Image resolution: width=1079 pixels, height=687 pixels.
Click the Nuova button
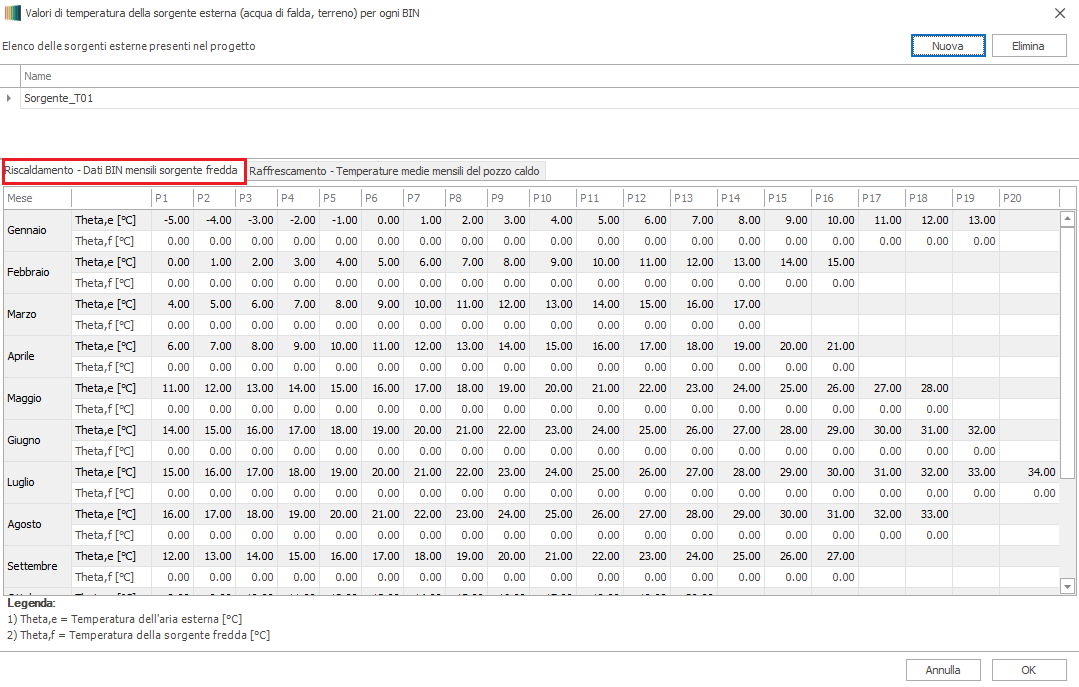tap(947, 46)
